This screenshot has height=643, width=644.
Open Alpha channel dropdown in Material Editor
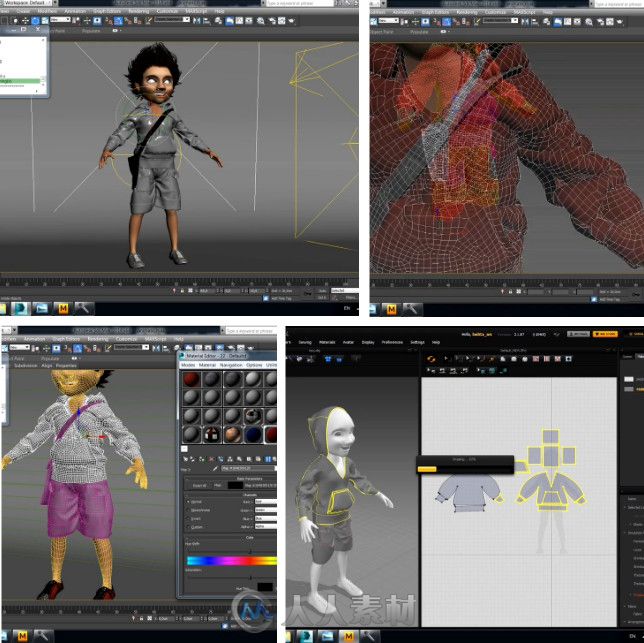266,527
